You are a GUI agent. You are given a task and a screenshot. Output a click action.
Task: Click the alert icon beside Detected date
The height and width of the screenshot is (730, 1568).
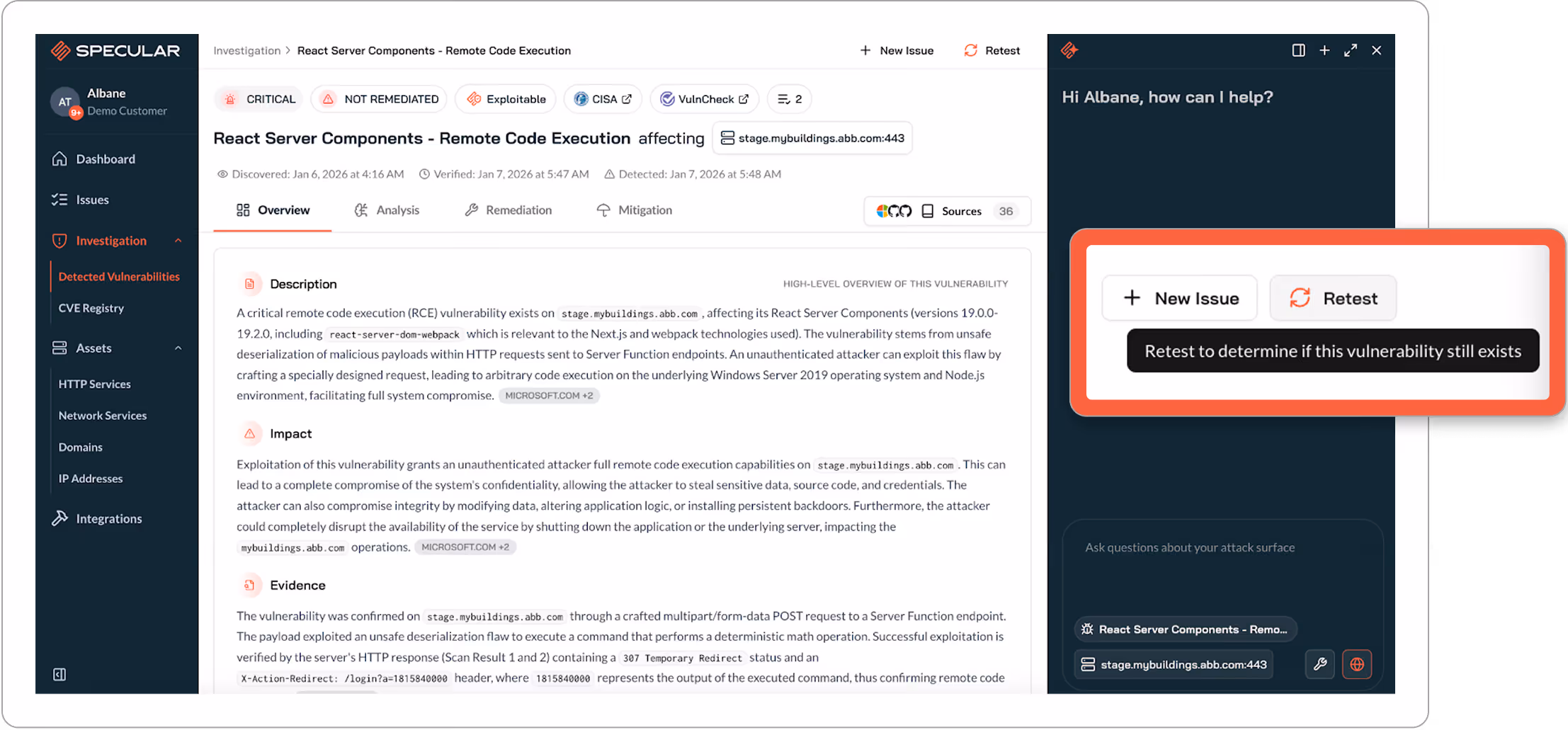609,174
